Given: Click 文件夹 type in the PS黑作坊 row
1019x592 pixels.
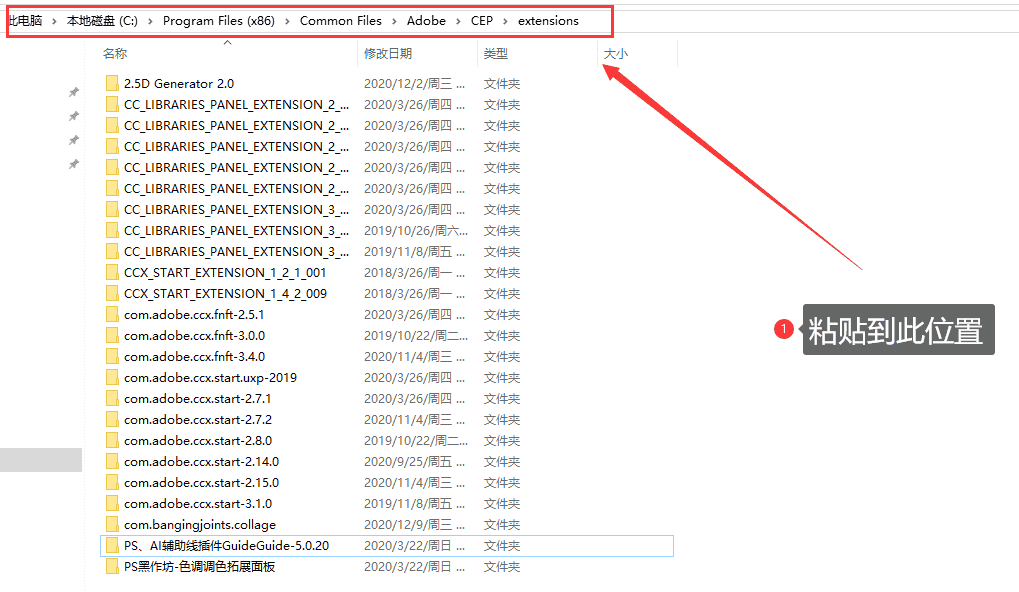Looking at the screenshot, I should (502, 567).
